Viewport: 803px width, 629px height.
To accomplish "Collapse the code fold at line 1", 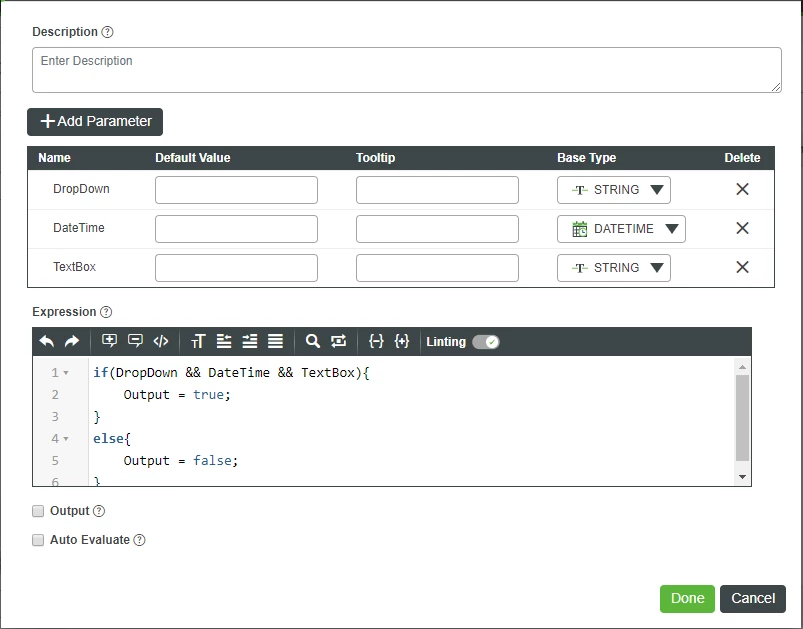I will pyautogui.click(x=66, y=373).
